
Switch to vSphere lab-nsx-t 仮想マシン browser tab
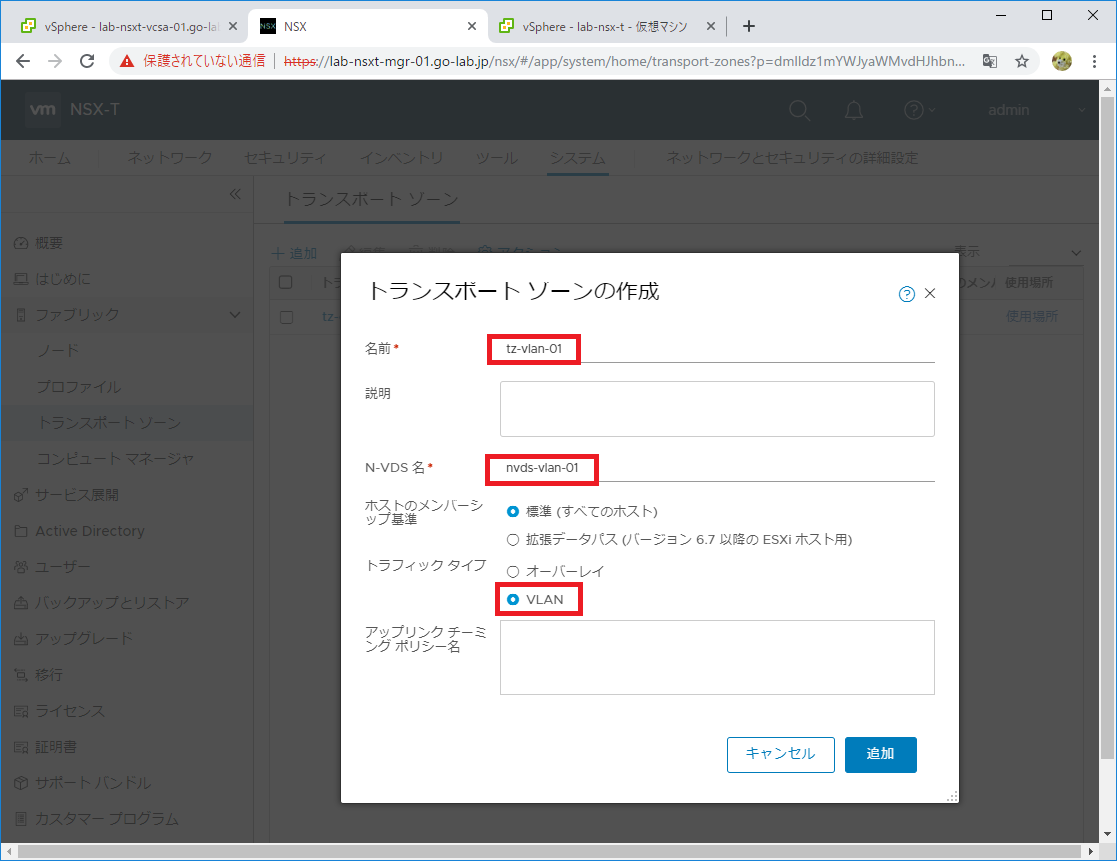604,26
